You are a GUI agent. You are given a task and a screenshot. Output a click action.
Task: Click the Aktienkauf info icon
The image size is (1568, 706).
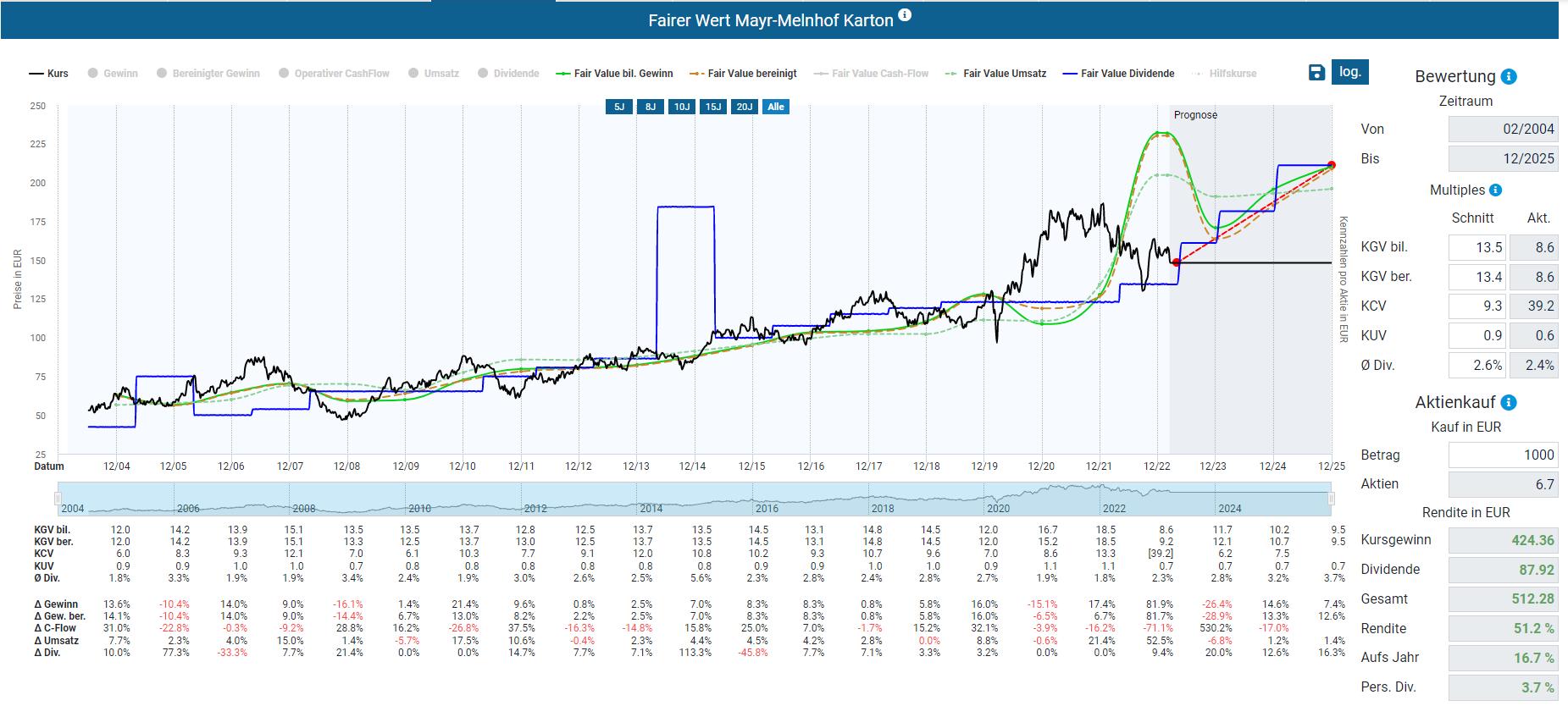pos(1509,403)
